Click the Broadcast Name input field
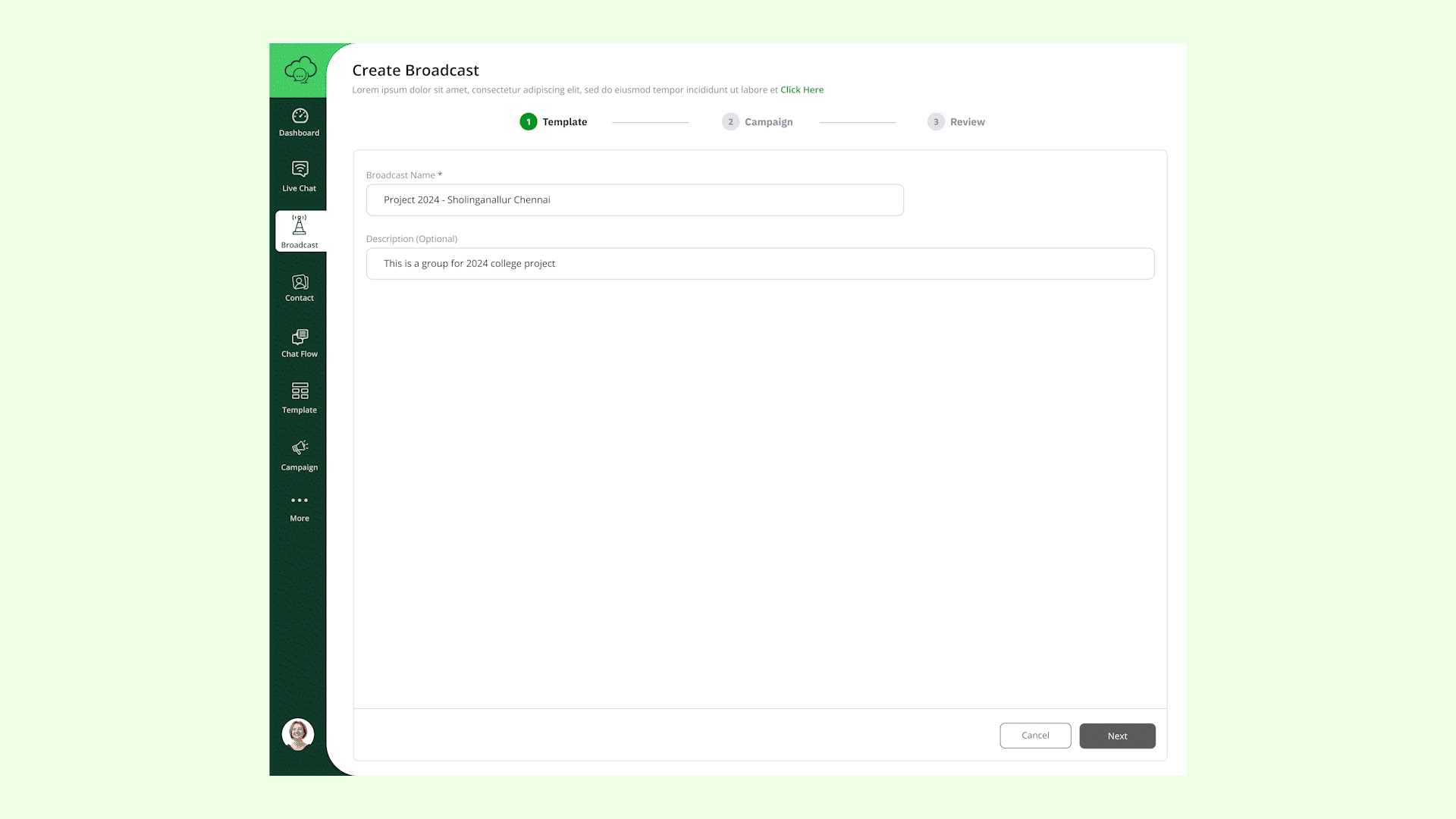The image size is (1456, 819). pos(635,200)
